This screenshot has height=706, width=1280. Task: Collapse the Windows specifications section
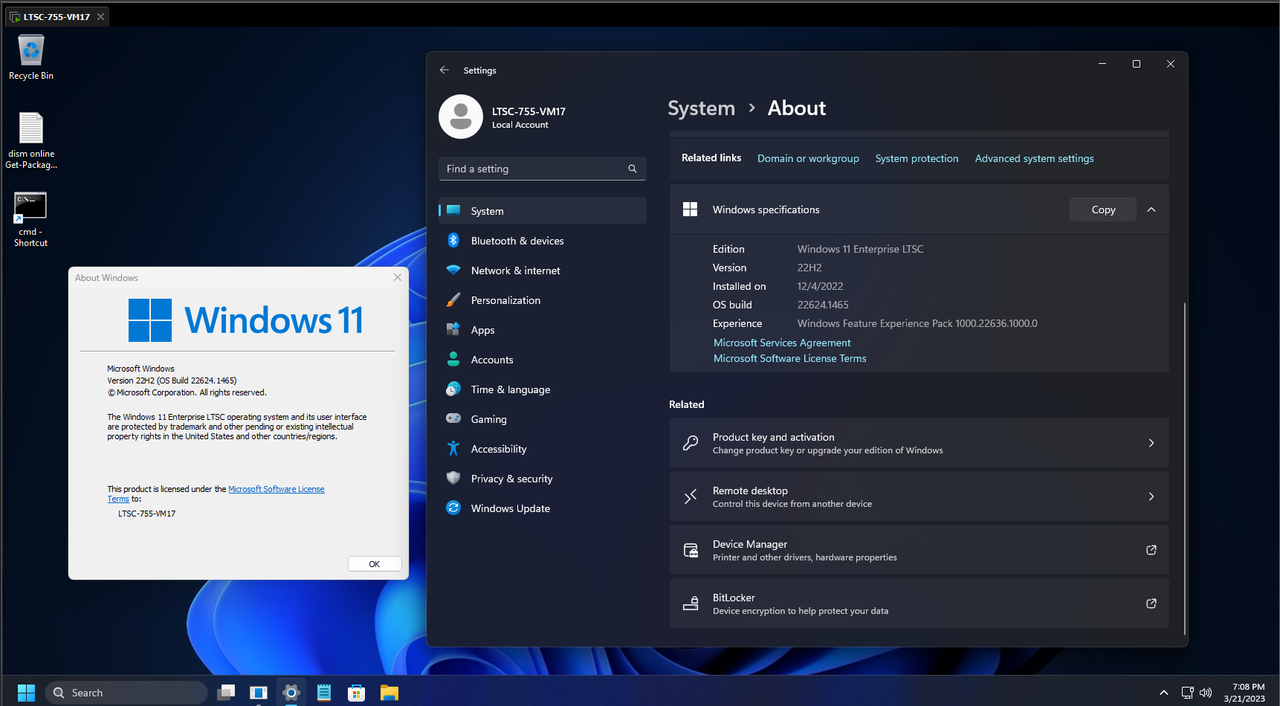(1151, 210)
